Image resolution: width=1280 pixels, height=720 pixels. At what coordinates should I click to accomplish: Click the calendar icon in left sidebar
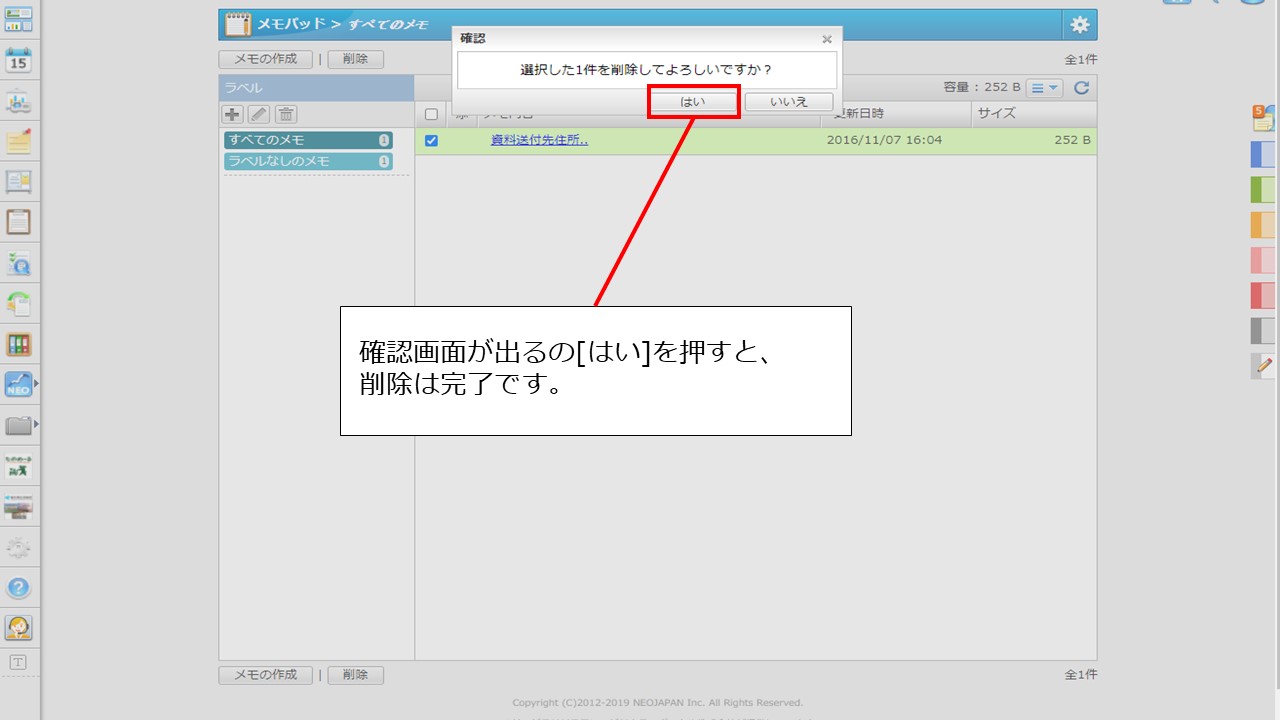click(19, 60)
